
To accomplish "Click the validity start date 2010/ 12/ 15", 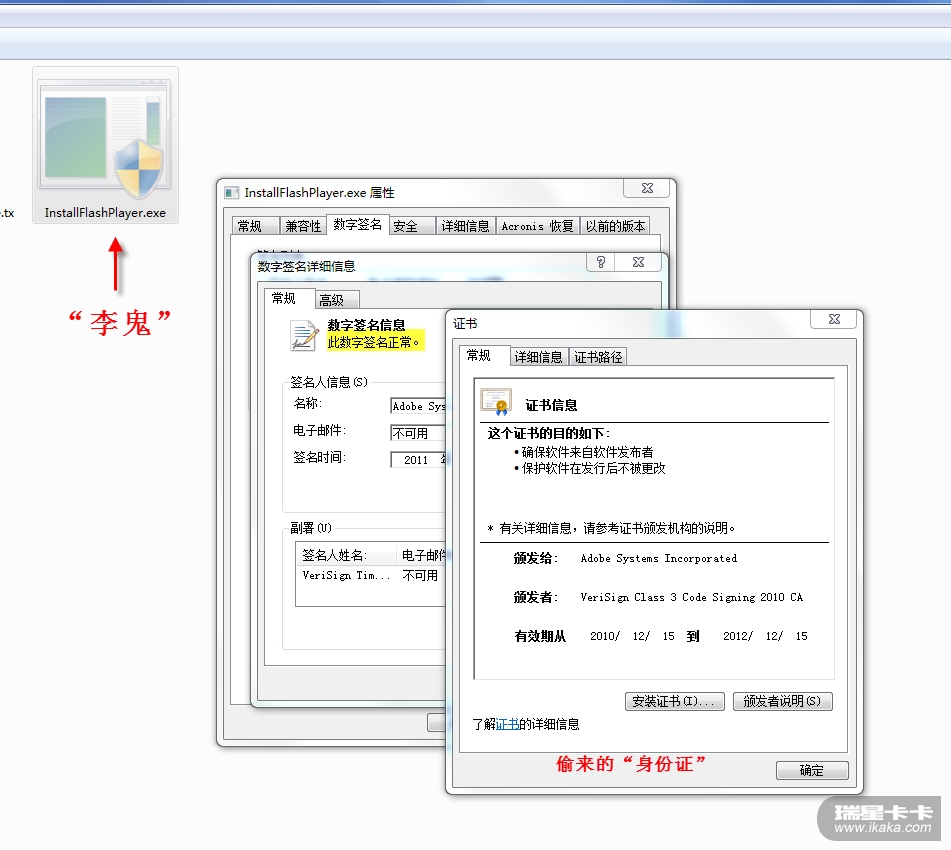I will point(632,636).
